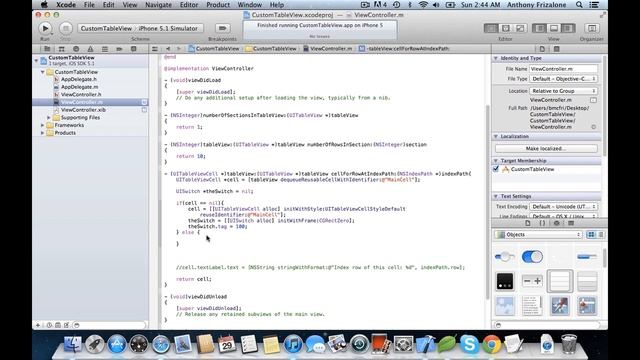
Task: Open the related files menu in jump bar
Action: point(155,49)
